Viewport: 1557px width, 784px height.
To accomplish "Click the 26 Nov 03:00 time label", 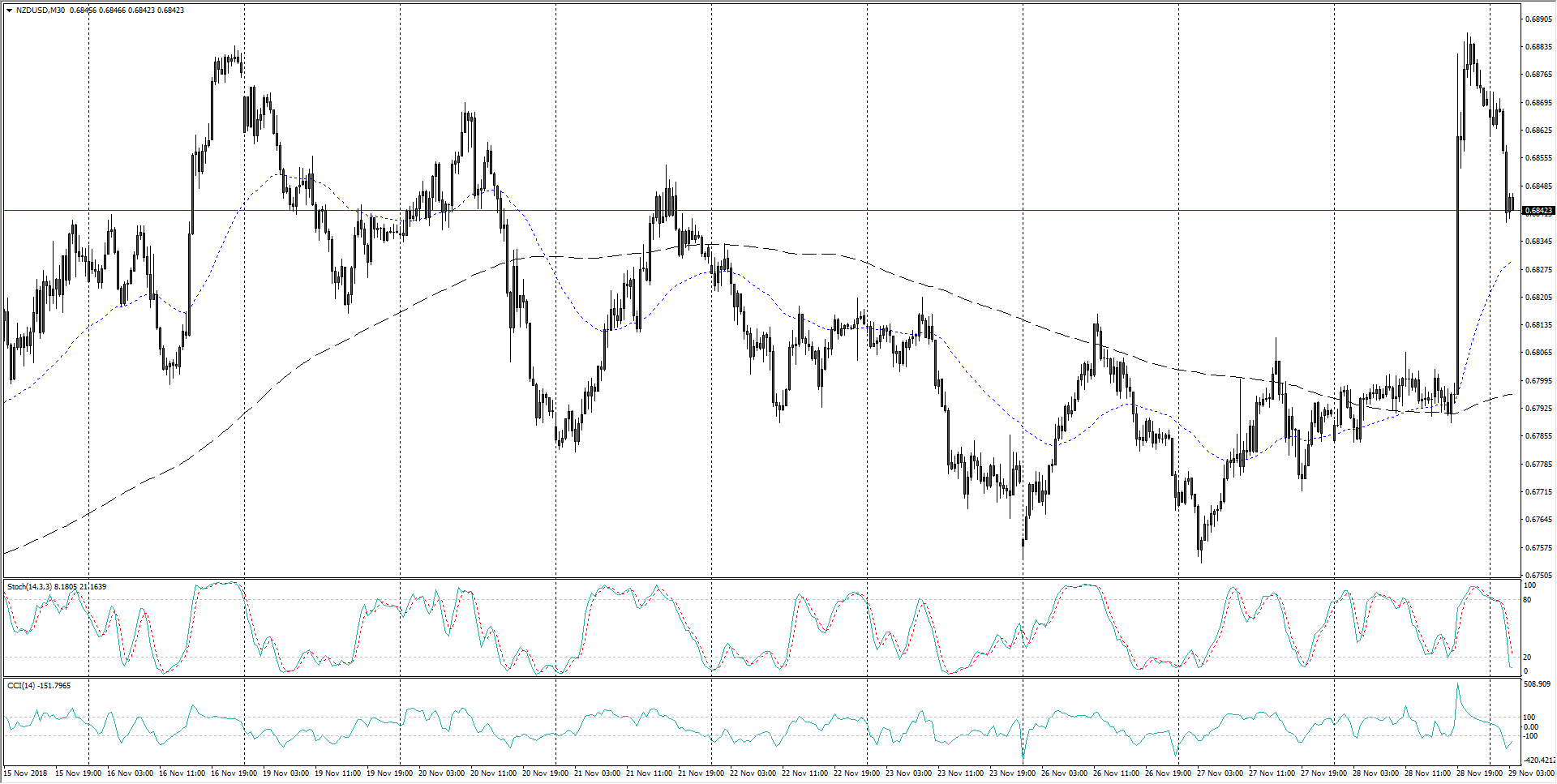I will point(1066,773).
